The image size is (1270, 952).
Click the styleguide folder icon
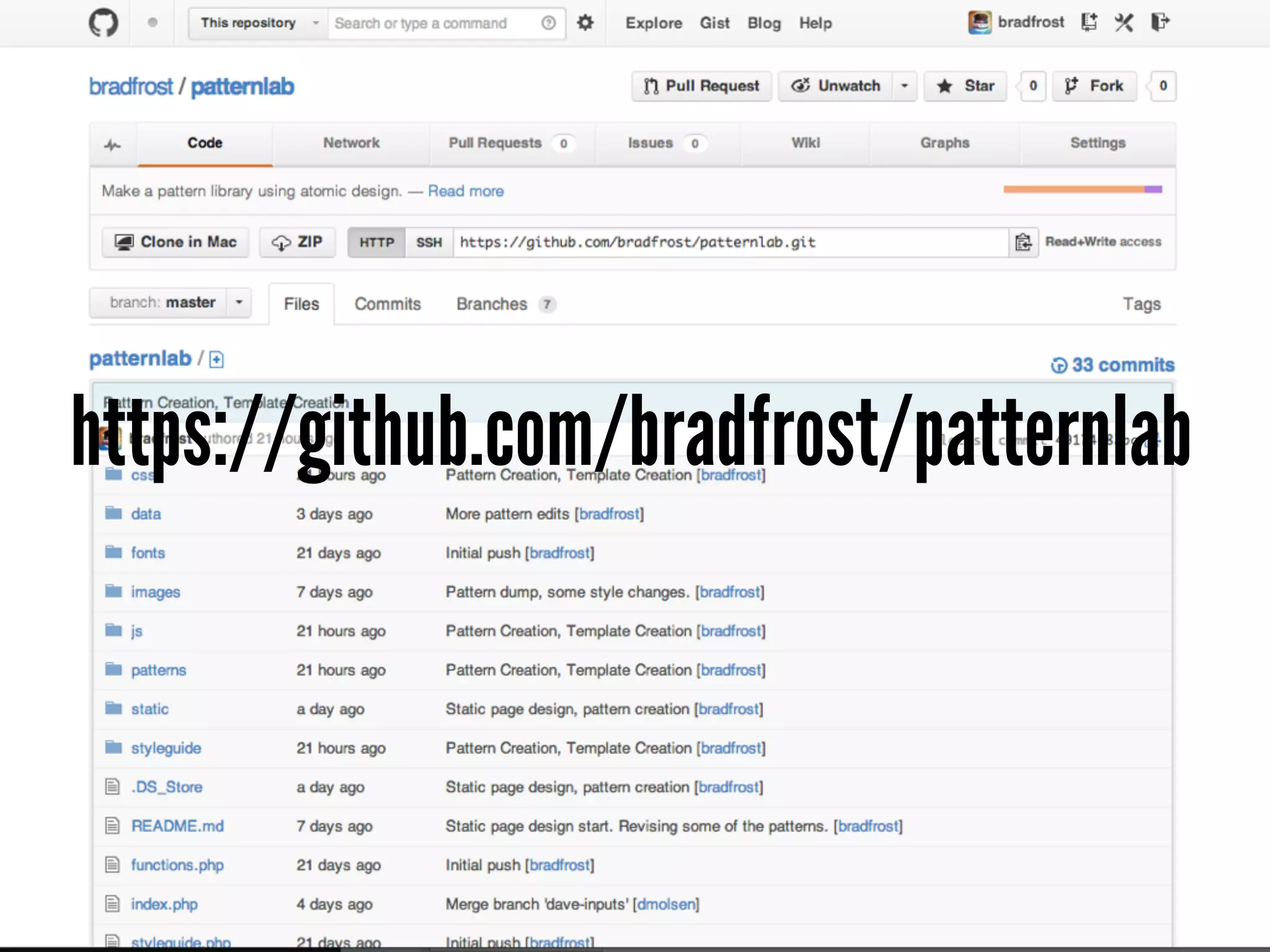pyautogui.click(x=113, y=747)
